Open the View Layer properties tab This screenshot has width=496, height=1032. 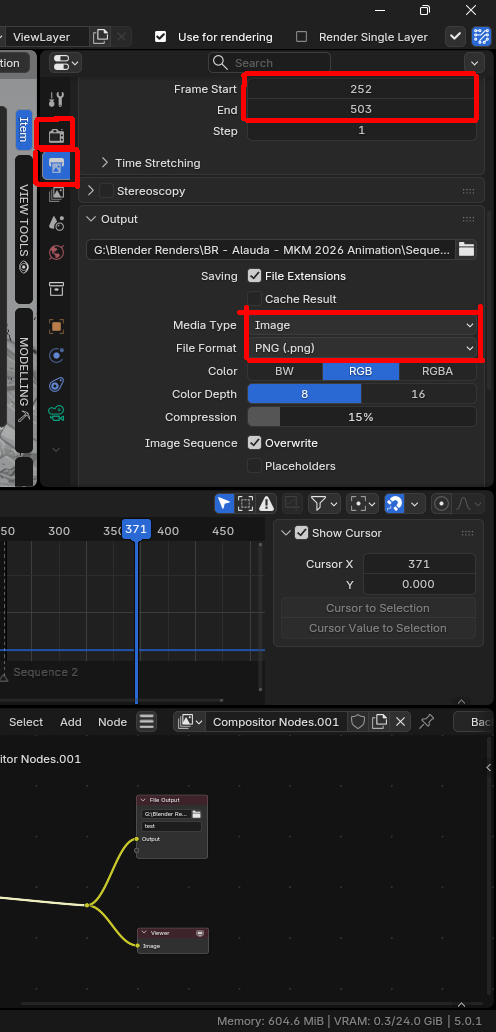[x=57, y=194]
